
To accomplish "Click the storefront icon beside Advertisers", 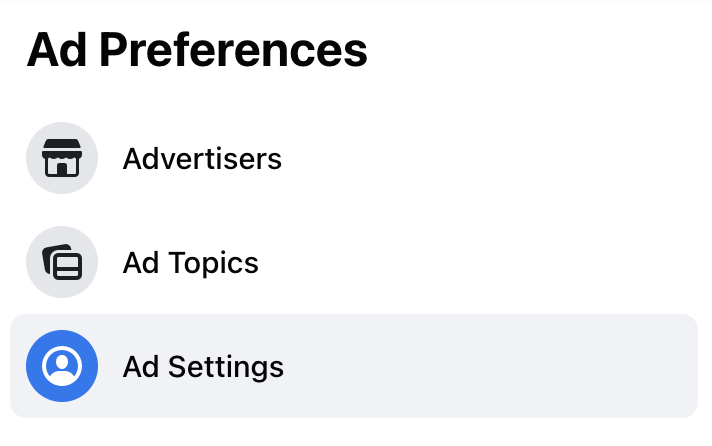I will [62, 158].
